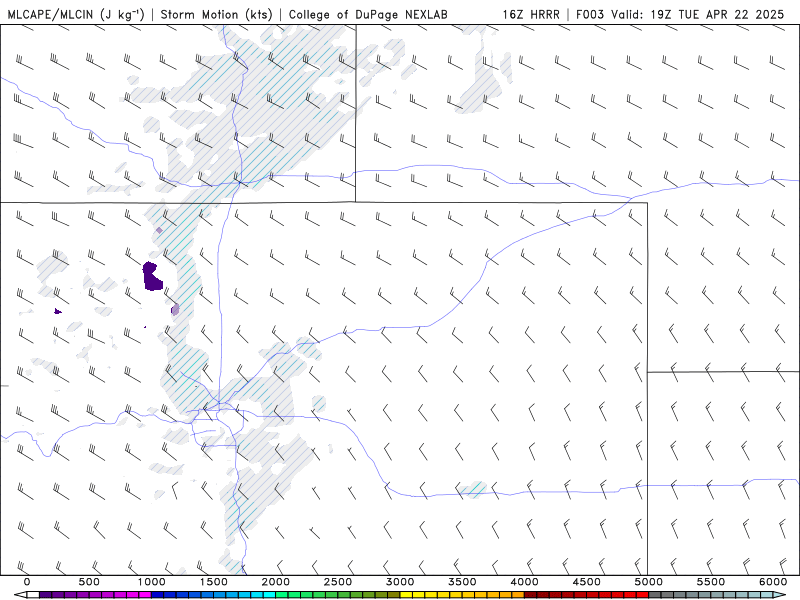This screenshot has height=600, width=800.
Task: Select the 500 color bar label
Action: point(89,582)
